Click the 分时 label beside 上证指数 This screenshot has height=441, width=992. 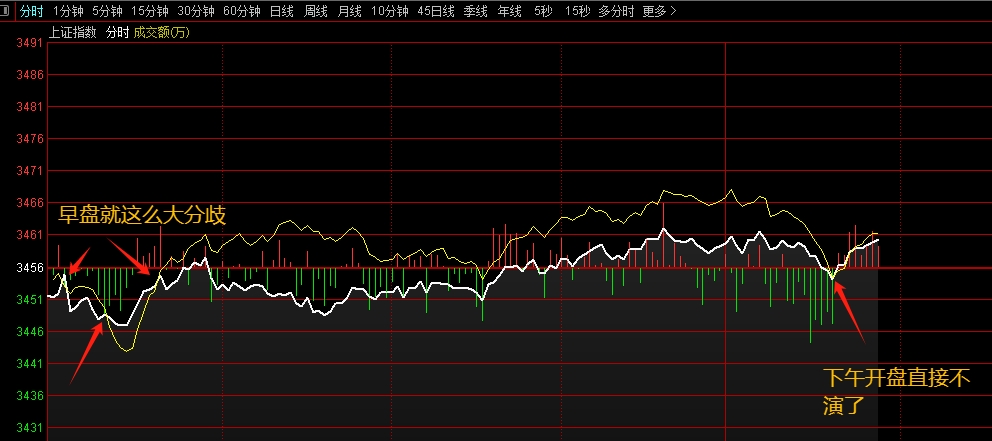coord(117,32)
